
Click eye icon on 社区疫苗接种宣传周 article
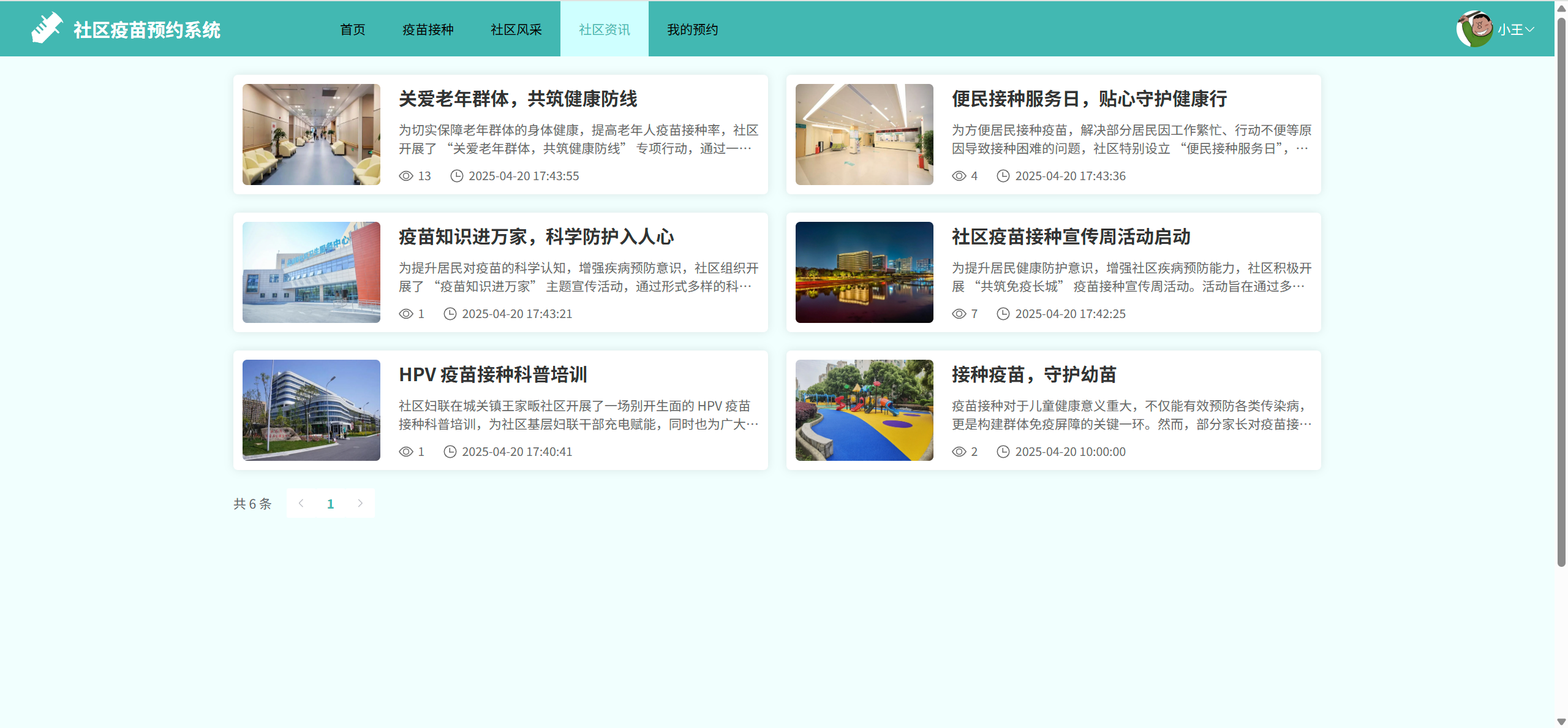[x=959, y=314]
